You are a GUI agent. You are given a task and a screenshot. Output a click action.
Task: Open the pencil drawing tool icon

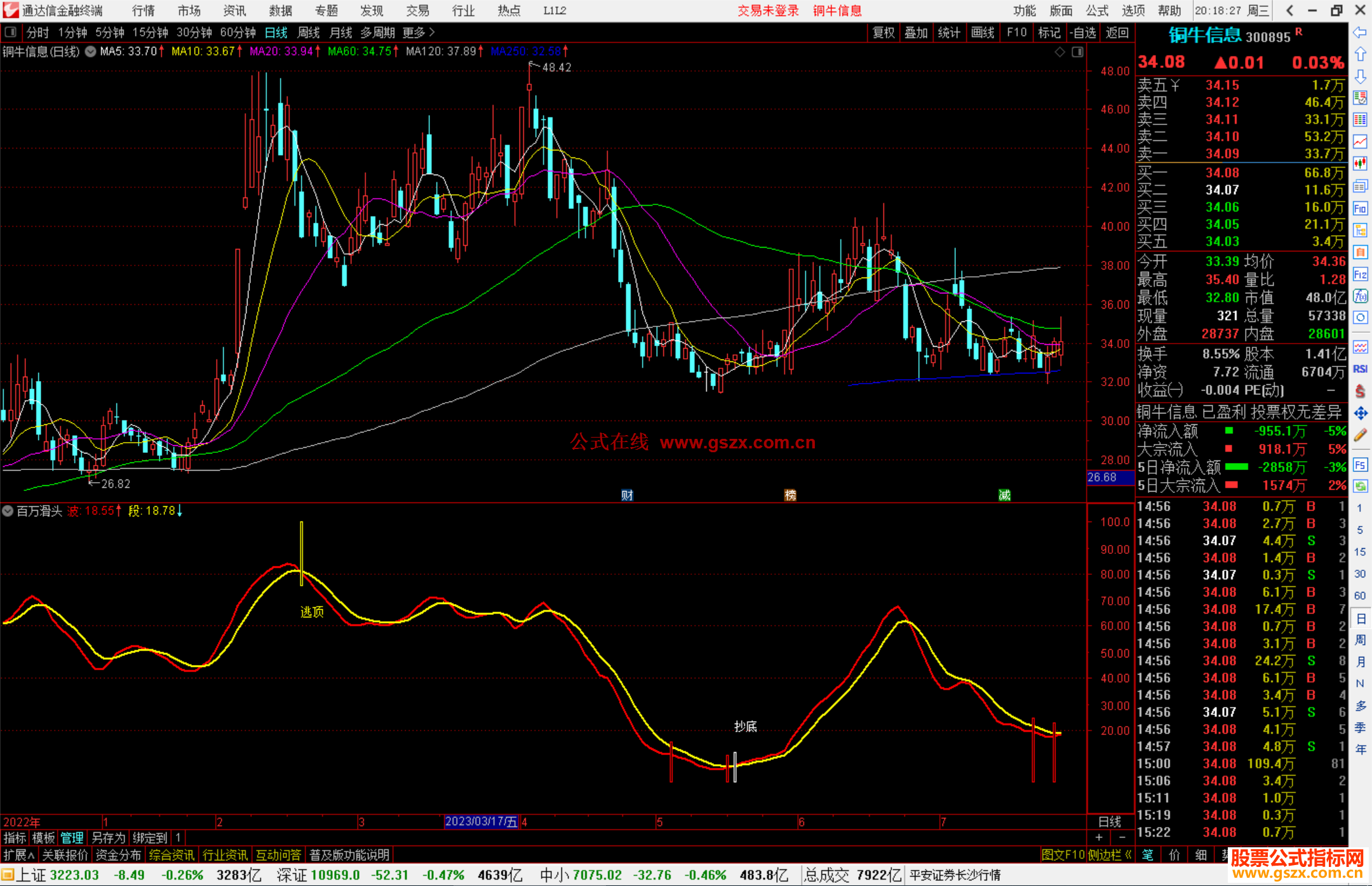pyautogui.click(x=1360, y=436)
